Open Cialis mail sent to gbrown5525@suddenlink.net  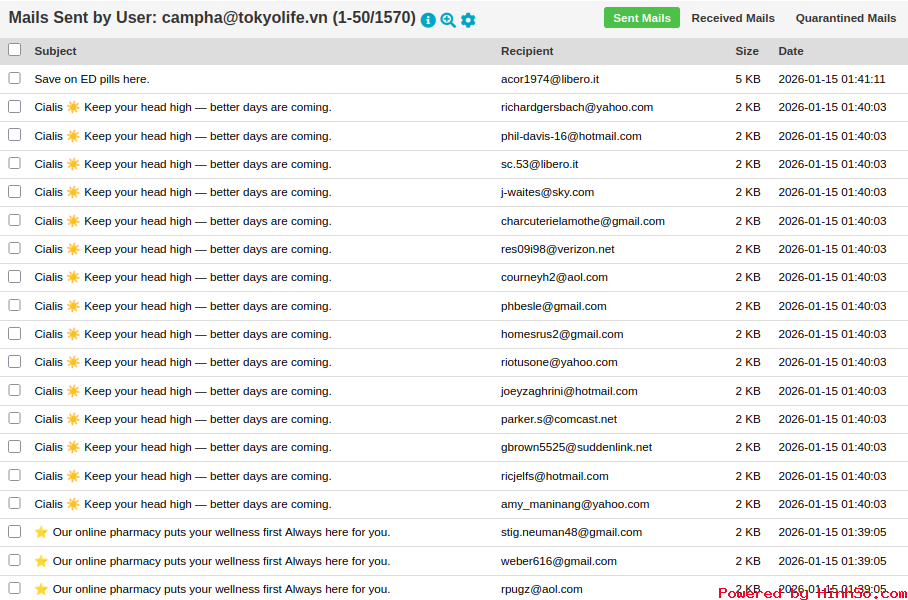182,447
